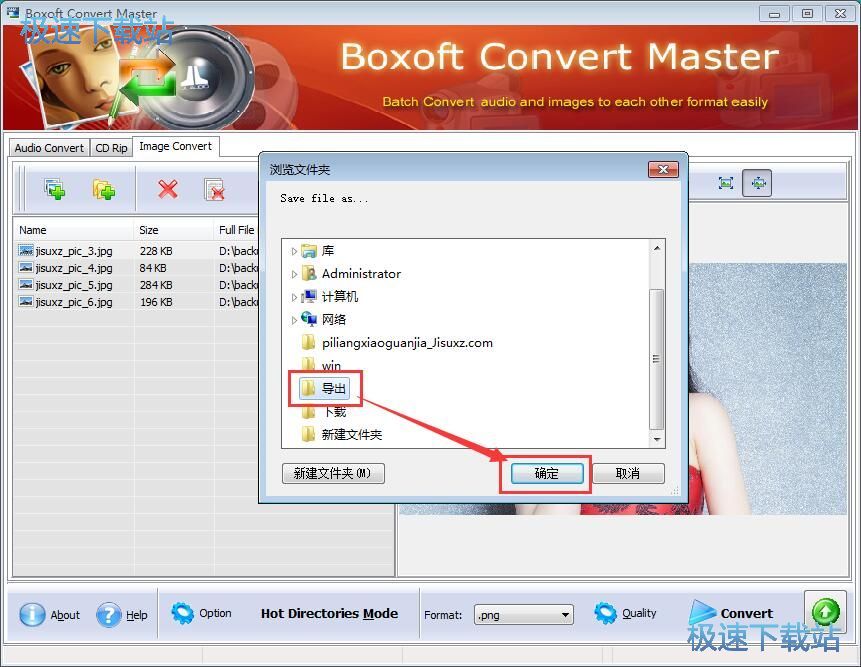
Task: Open the About info icon
Action: [32, 615]
